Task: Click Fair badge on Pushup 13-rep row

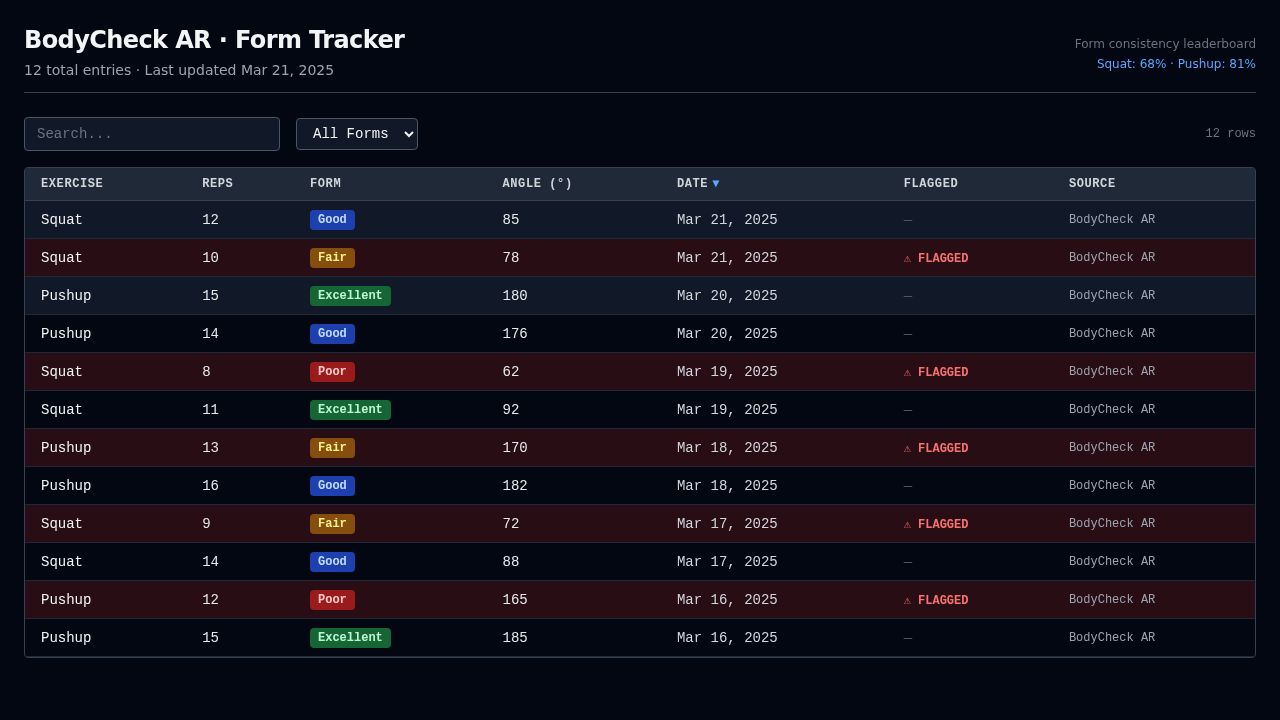Action: tap(332, 448)
